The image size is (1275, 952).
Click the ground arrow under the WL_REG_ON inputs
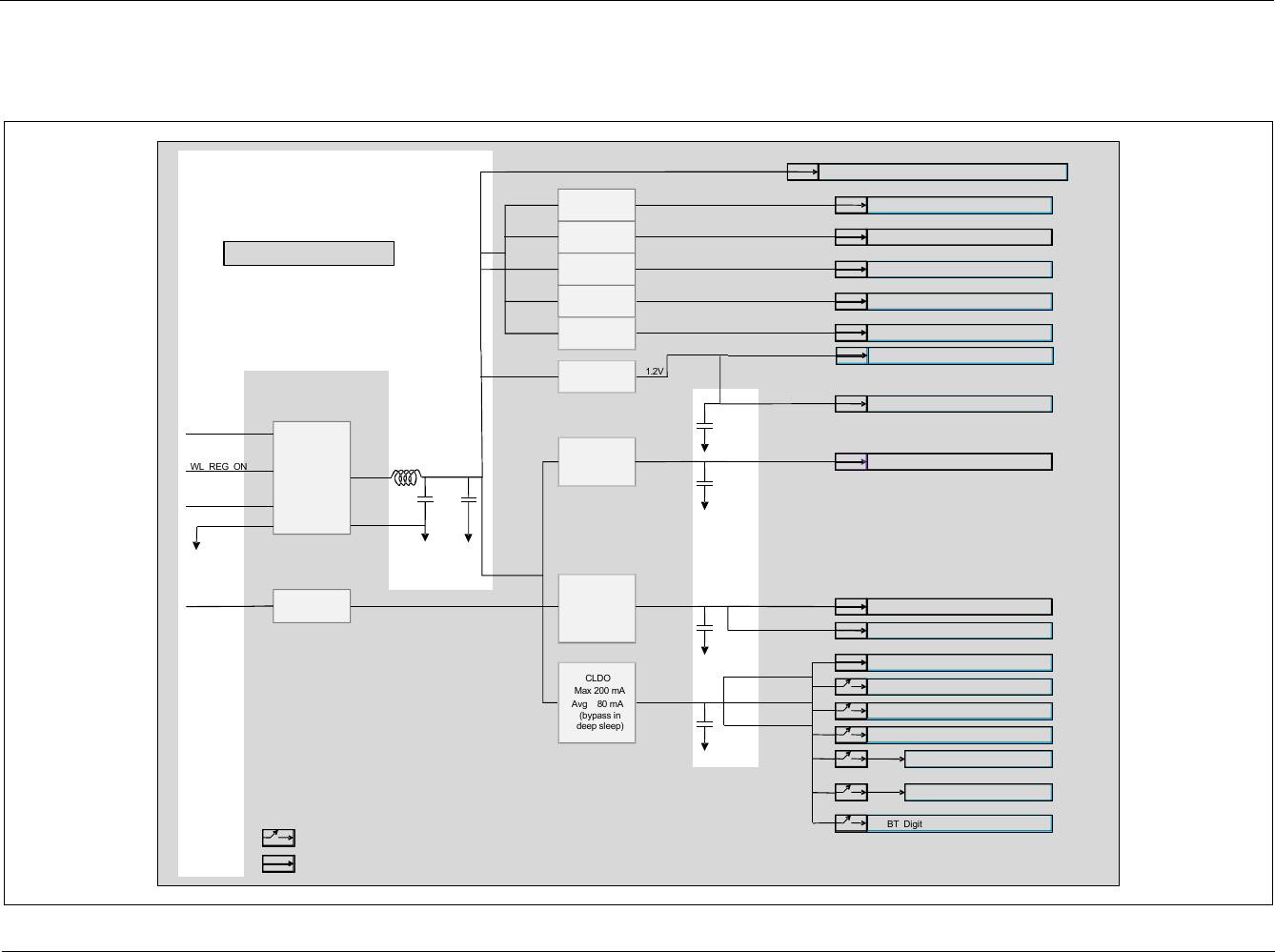click(196, 543)
